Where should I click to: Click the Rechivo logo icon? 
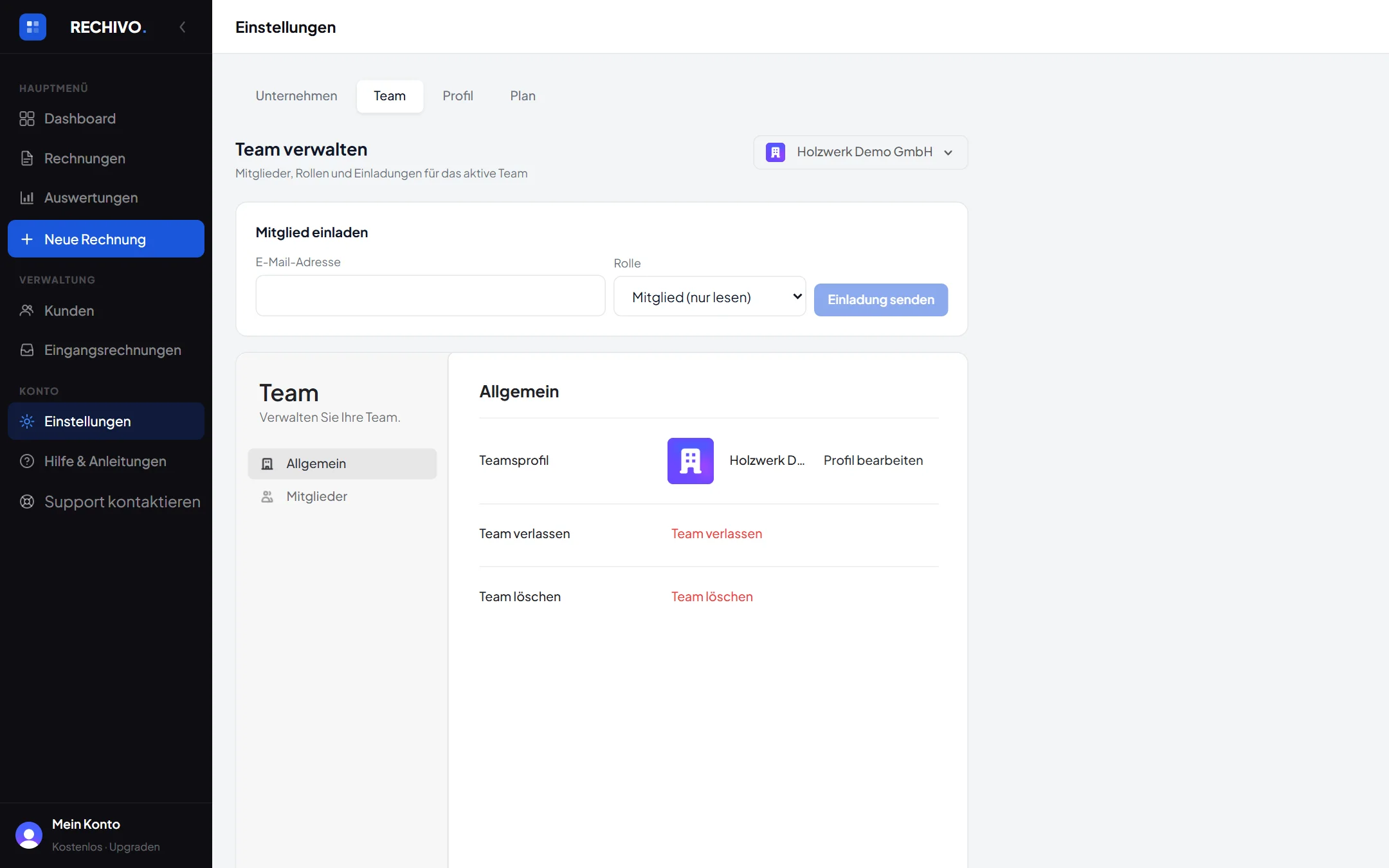pos(33,27)
